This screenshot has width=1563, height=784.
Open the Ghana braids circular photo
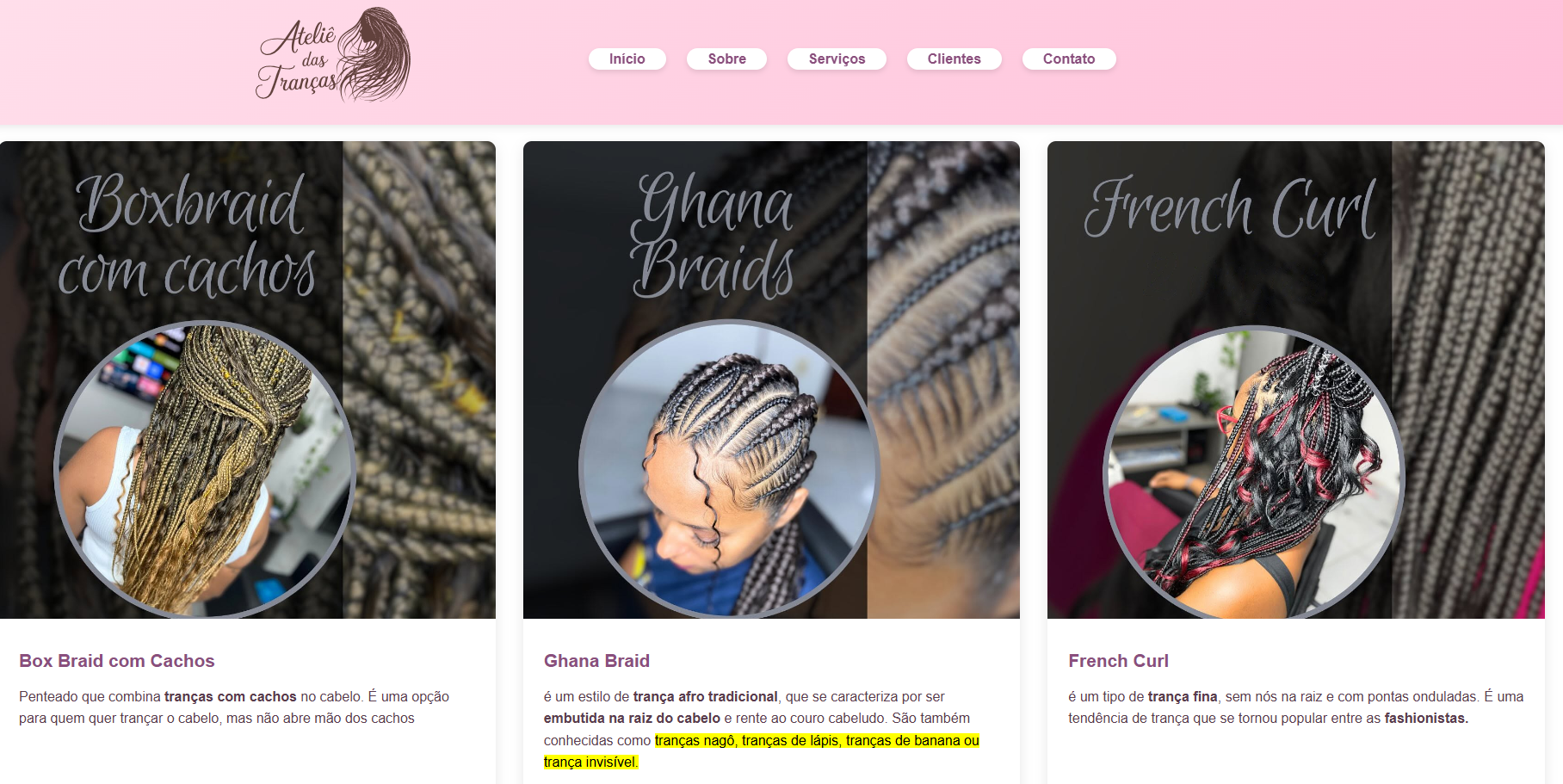click(729, 470)
